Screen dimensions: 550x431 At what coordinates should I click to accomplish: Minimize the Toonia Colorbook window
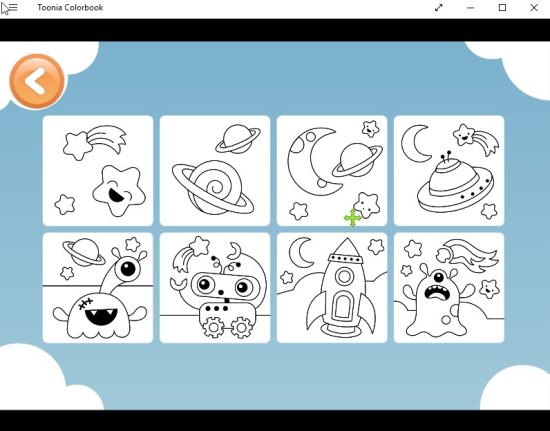[470, 7]
